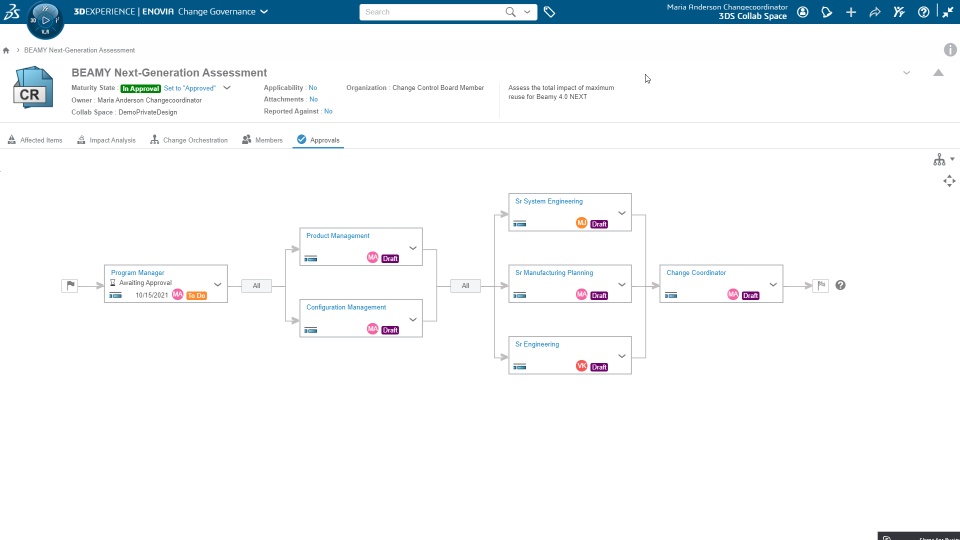Expand the Sr Engineering node chevron
The width and height of the screenshot is (960, 540).
pos(621,356)
